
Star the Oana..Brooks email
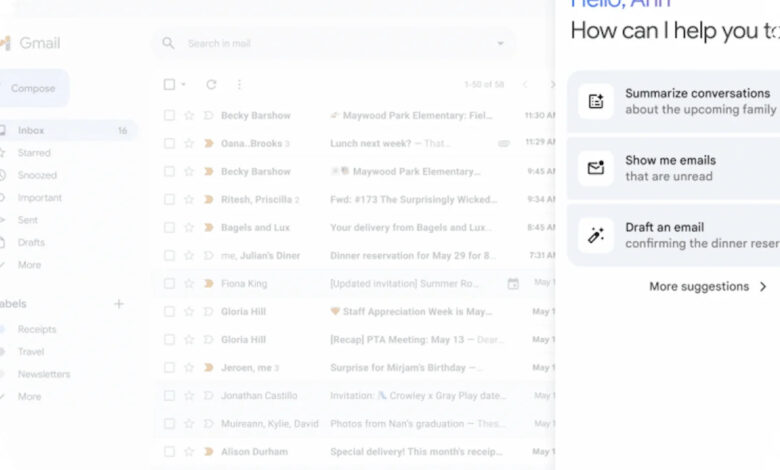click(189, 143)
